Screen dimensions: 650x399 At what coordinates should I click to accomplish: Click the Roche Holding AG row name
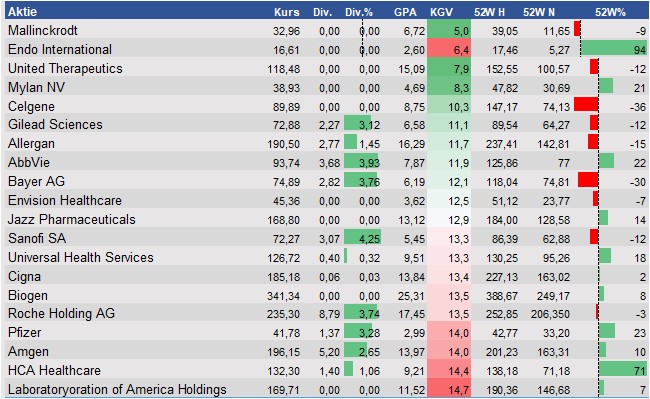[61, 313]
